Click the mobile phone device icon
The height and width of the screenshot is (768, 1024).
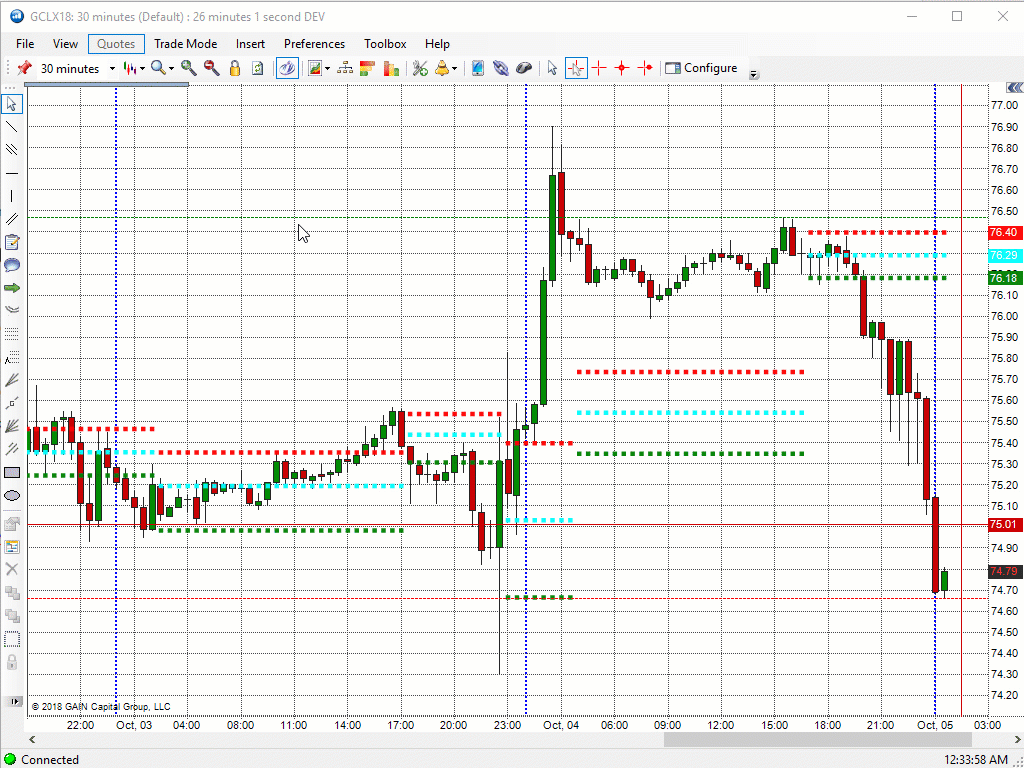477,68
